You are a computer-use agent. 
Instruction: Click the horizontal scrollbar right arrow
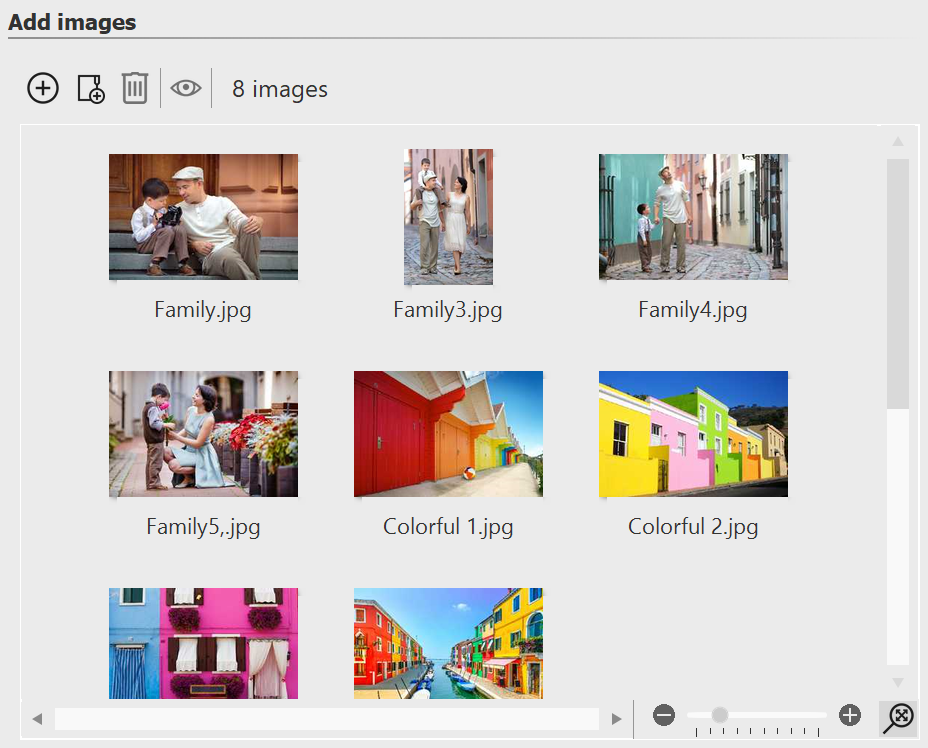coord(617,719)
